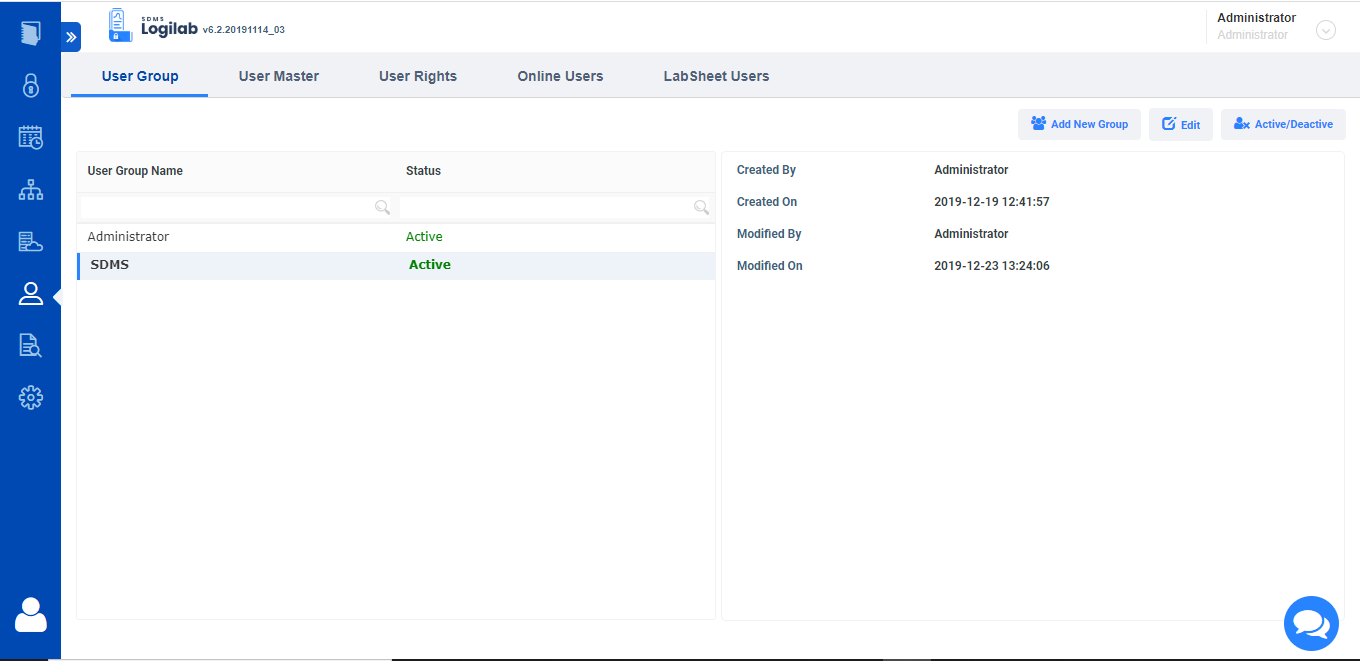Open the document audit search module
Viewport: 1360px width, 661px height.
(30, 345)
